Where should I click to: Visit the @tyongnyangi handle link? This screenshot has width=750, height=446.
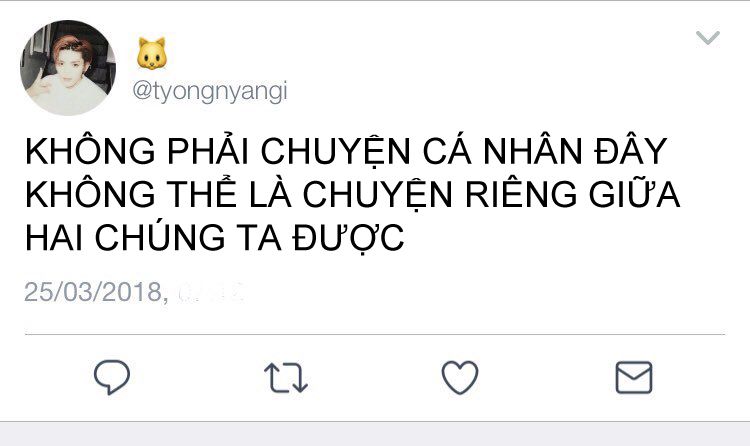tap(210, 91)
